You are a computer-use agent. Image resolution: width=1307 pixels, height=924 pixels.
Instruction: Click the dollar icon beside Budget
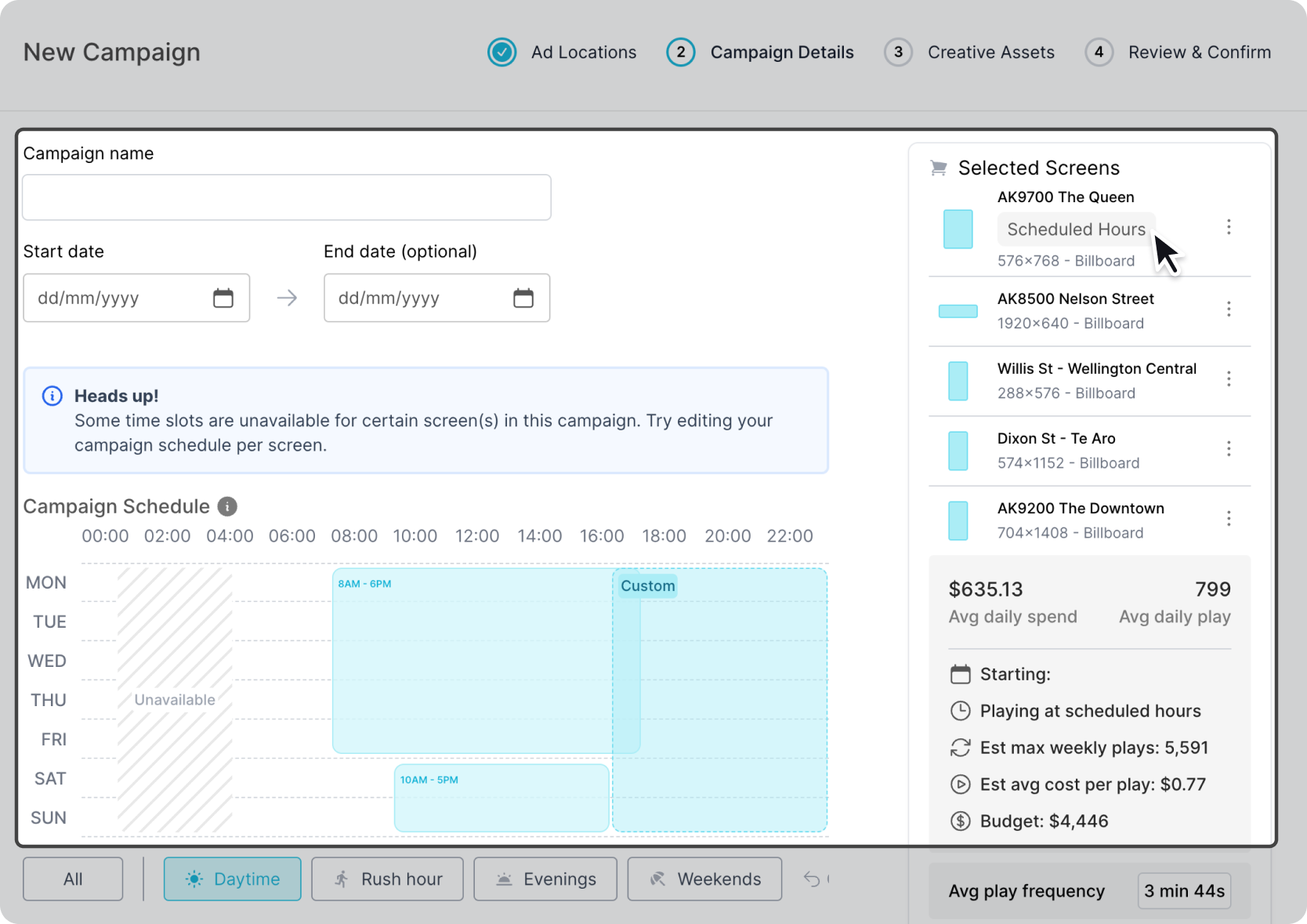(960, 821)
